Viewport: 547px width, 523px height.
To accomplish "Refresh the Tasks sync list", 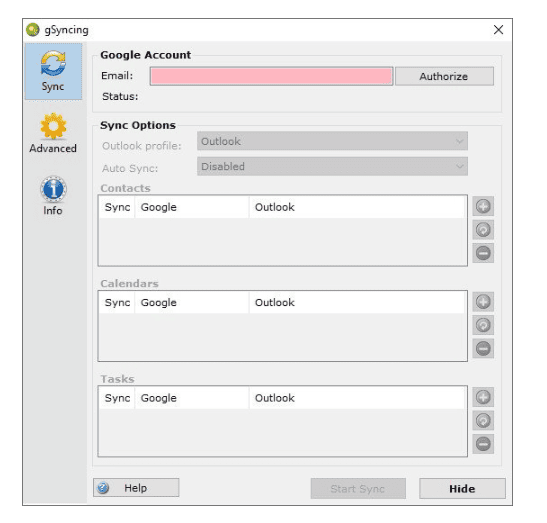I will click(x=483, y=420).
